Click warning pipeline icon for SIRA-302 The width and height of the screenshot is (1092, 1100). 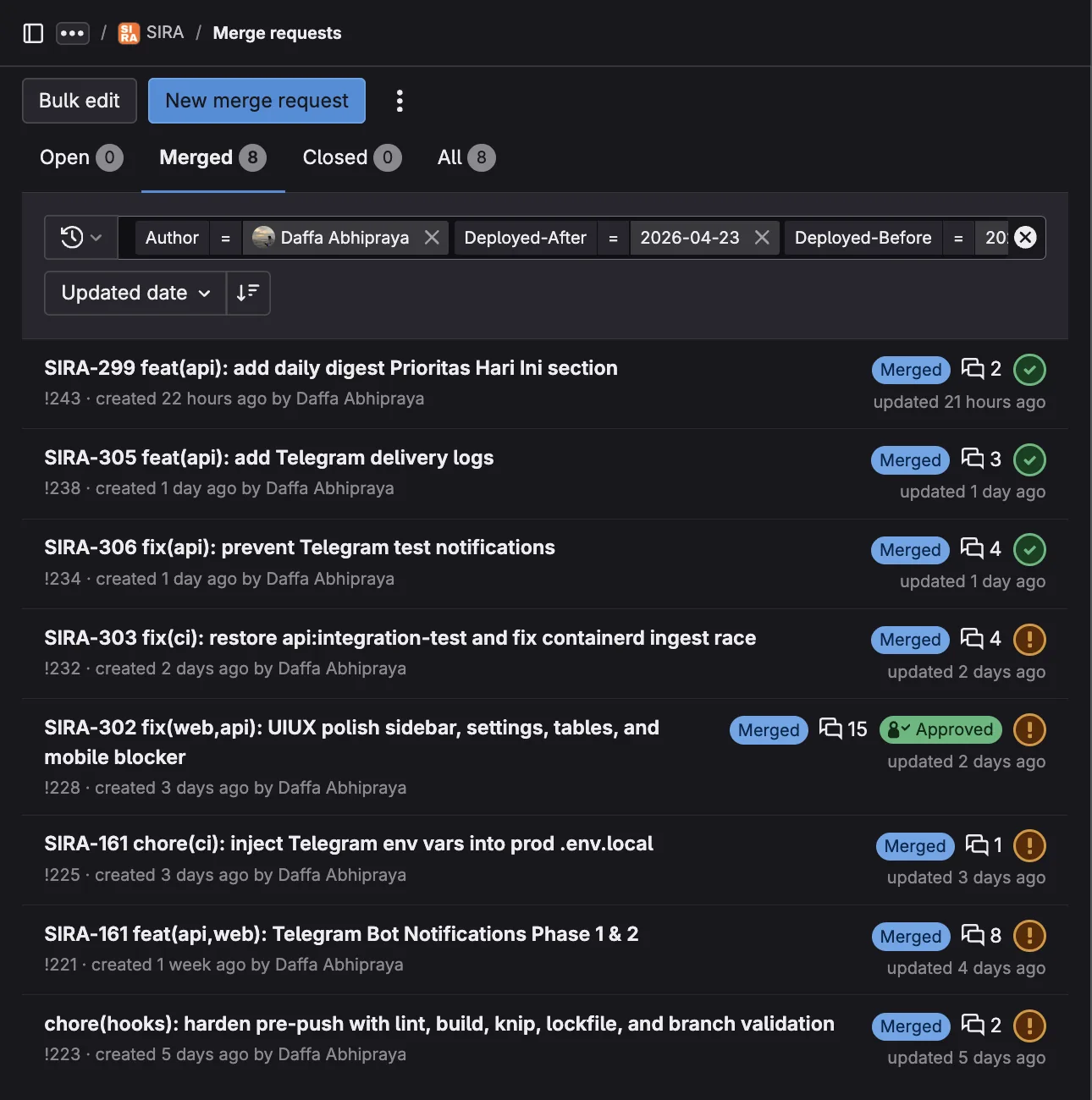coord(1029,729)
